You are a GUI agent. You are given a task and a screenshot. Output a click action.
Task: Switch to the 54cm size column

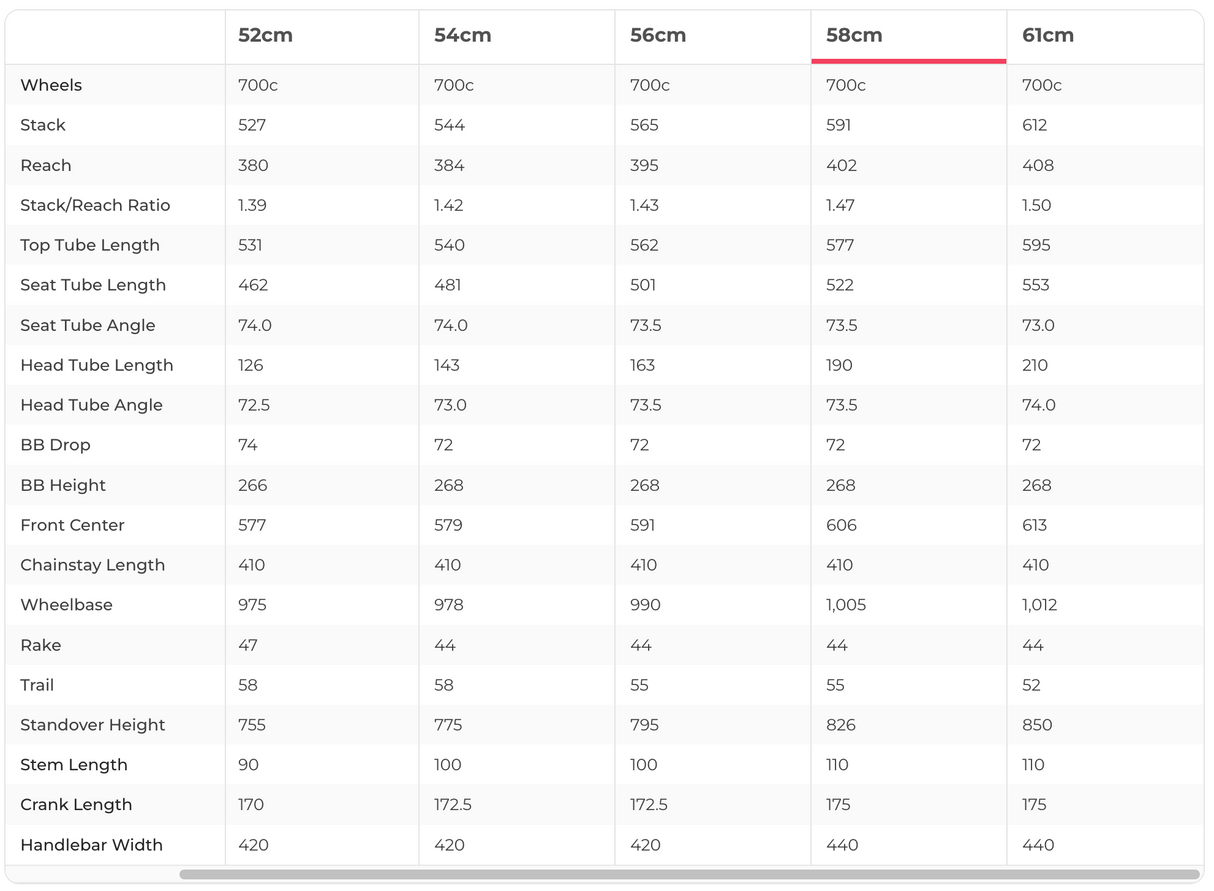tap(461, 35)
